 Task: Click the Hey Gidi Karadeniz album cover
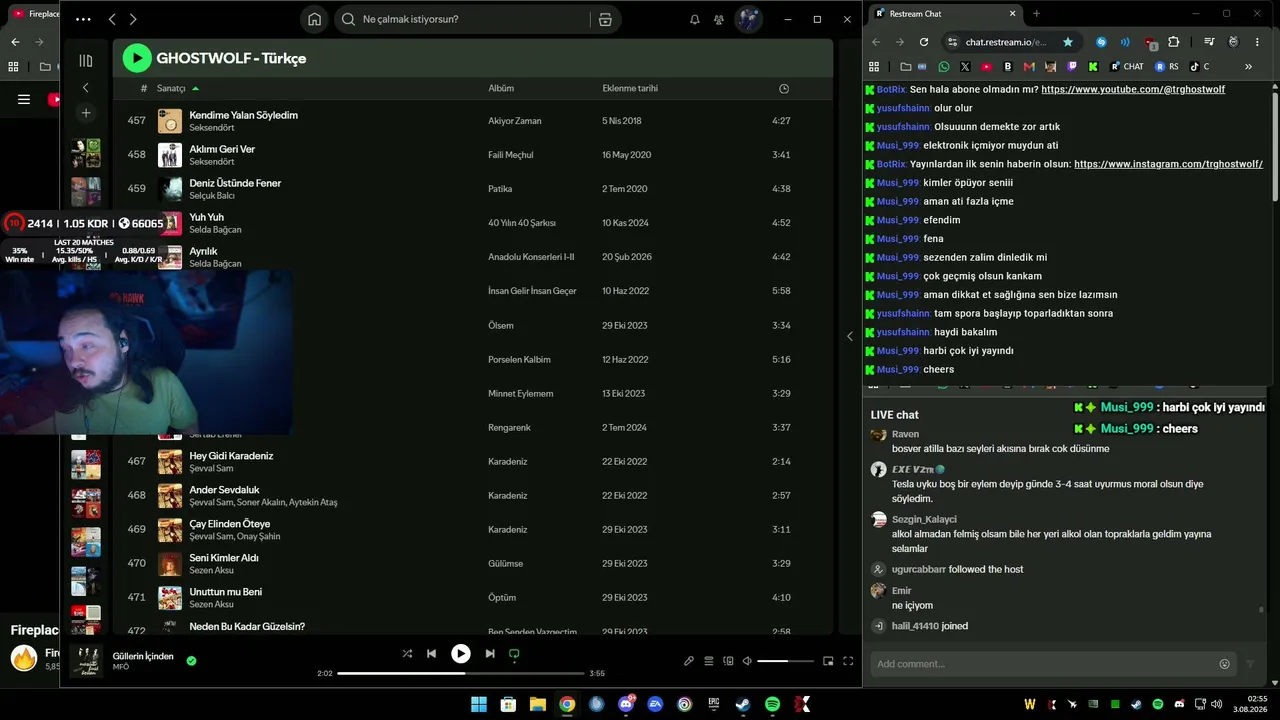[x=170, y=461]
